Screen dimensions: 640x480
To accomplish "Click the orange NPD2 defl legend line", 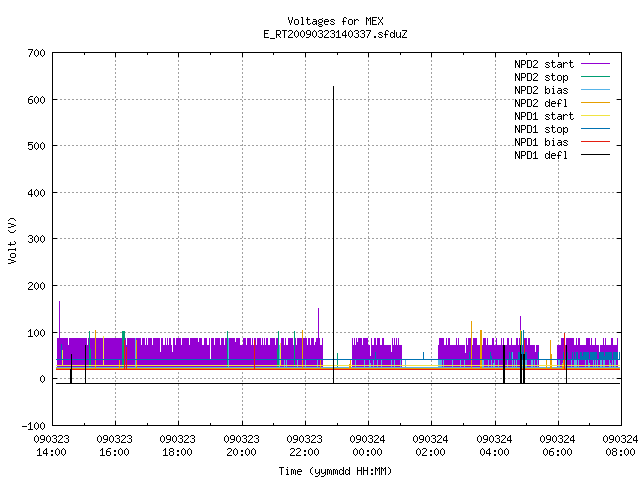I will click(596, 103).
